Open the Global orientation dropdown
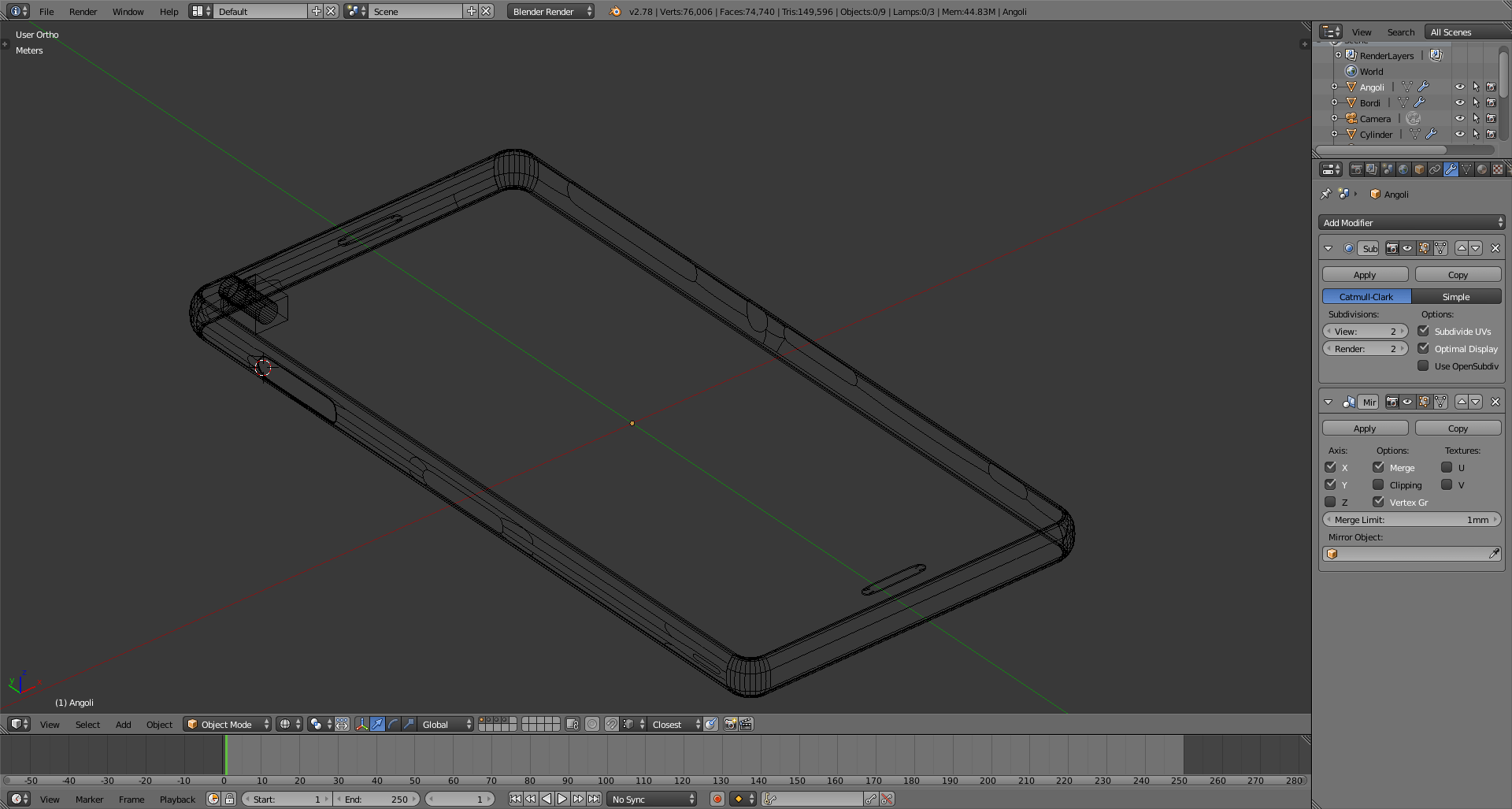The width and height of the screenshot is (1512, 809). tap(446, 724)
